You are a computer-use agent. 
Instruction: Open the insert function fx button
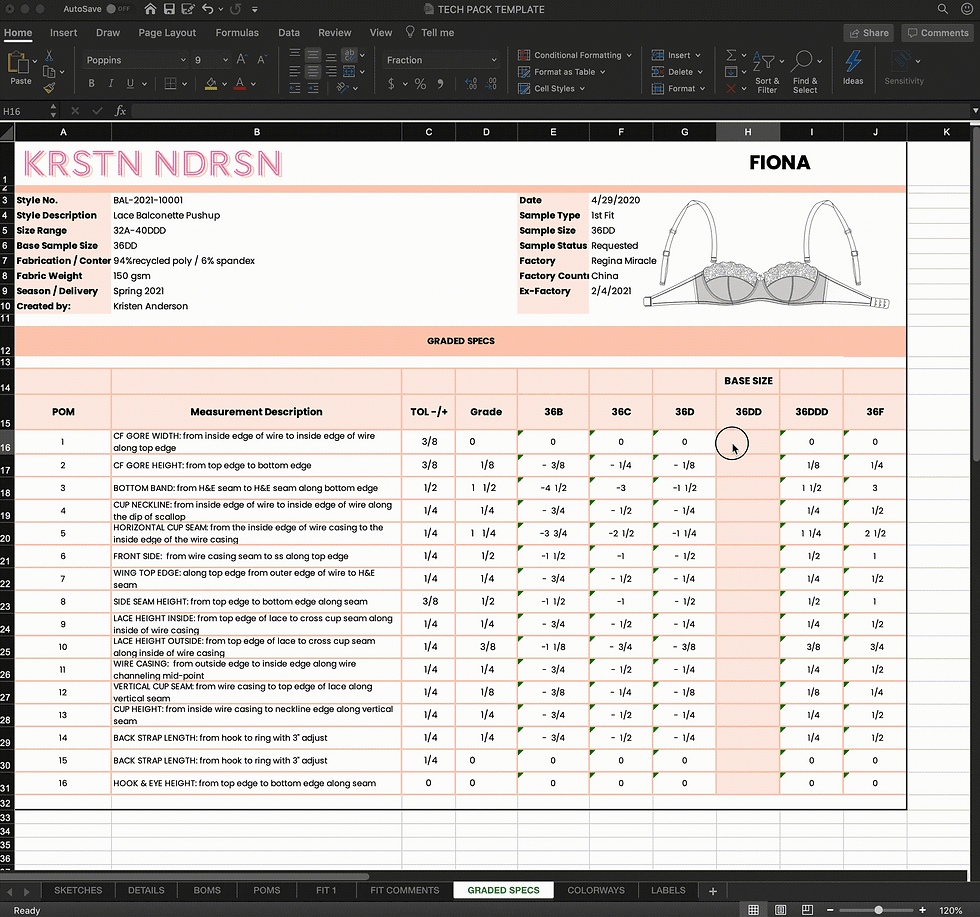pyautogui.click(x=121, y=111)
